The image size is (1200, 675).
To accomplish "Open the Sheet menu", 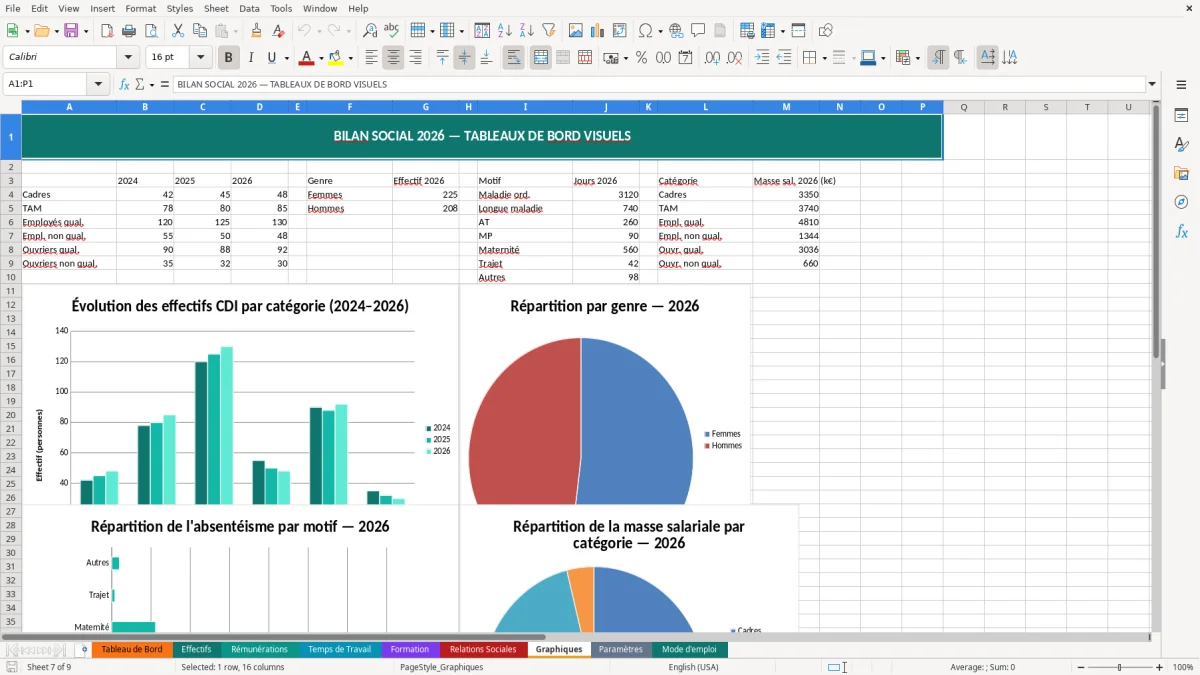I will pos(216,8).
